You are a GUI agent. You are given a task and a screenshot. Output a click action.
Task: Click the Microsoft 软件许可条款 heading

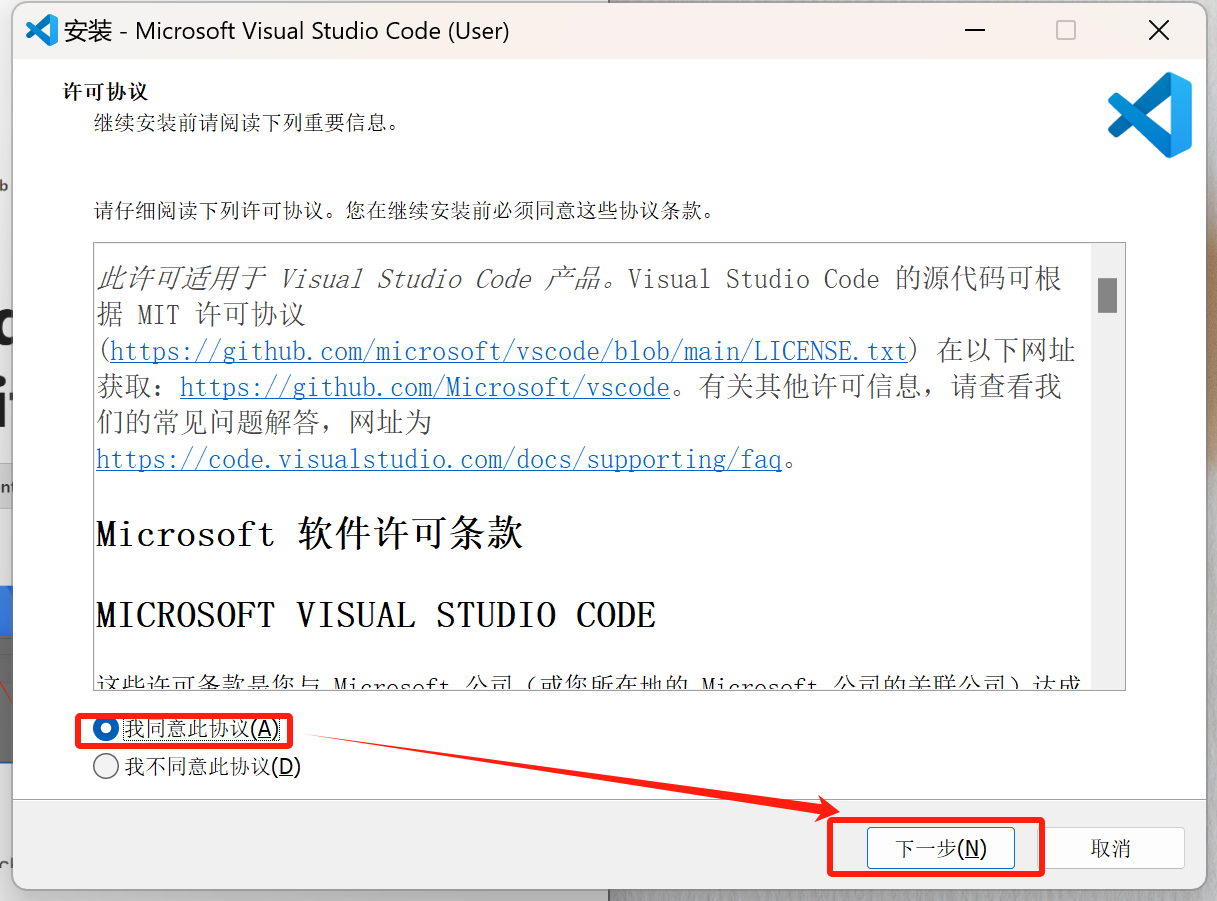(x=310, y=533)
